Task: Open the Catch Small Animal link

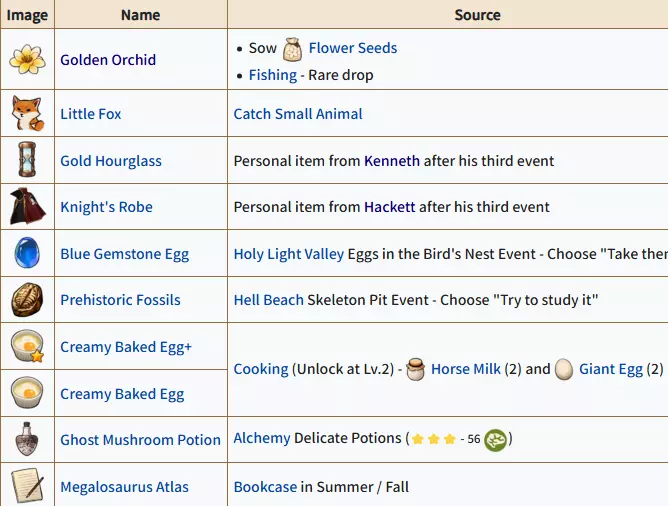Action: coord(298,114)
